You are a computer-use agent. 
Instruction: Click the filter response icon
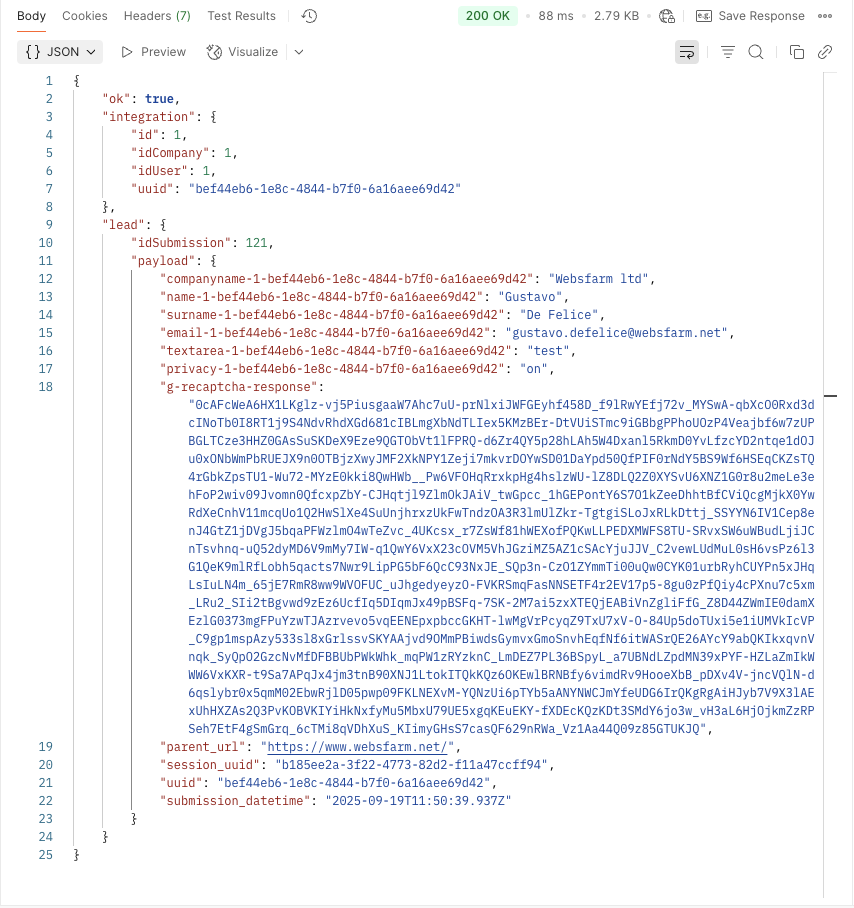point(728,52)
